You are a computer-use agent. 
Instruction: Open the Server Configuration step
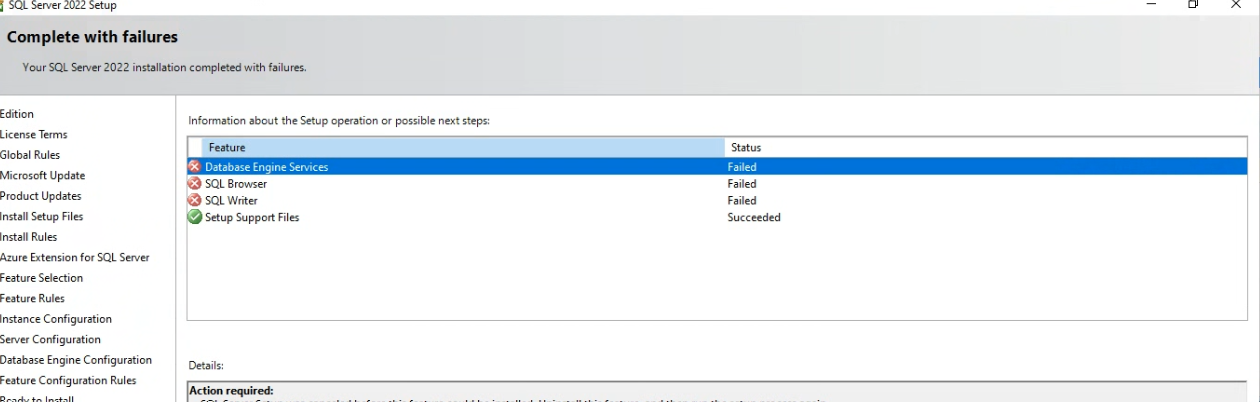(51, 339)
